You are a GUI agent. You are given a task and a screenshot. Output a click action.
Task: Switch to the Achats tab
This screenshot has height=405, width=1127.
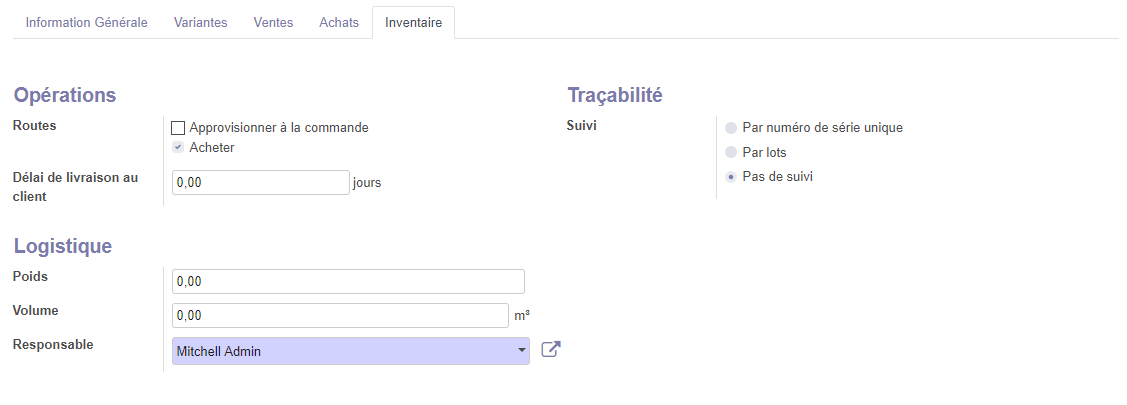(339, 23)
